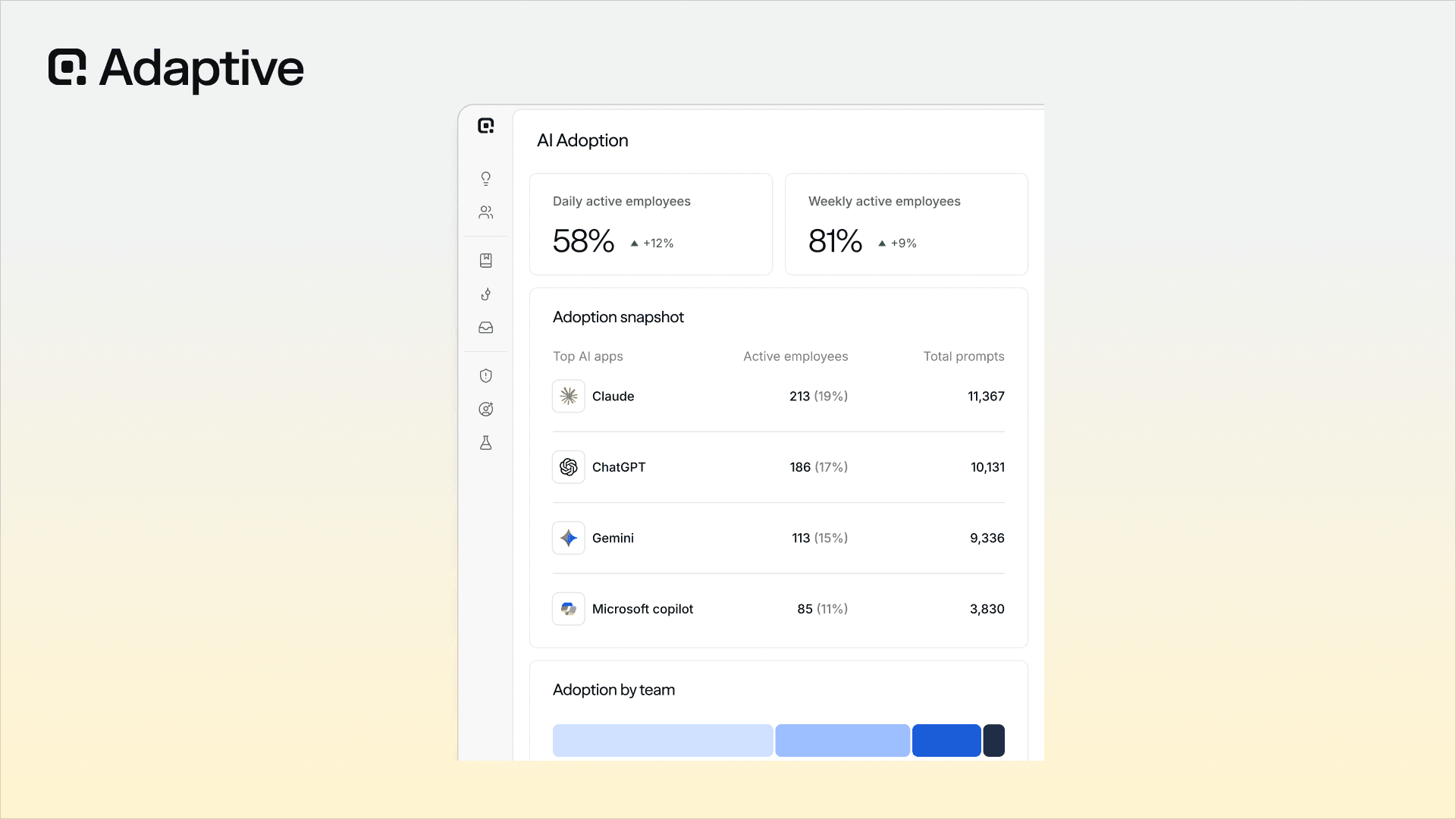
Task: Click the Total prompts column header
Action: tap(964, 356)
